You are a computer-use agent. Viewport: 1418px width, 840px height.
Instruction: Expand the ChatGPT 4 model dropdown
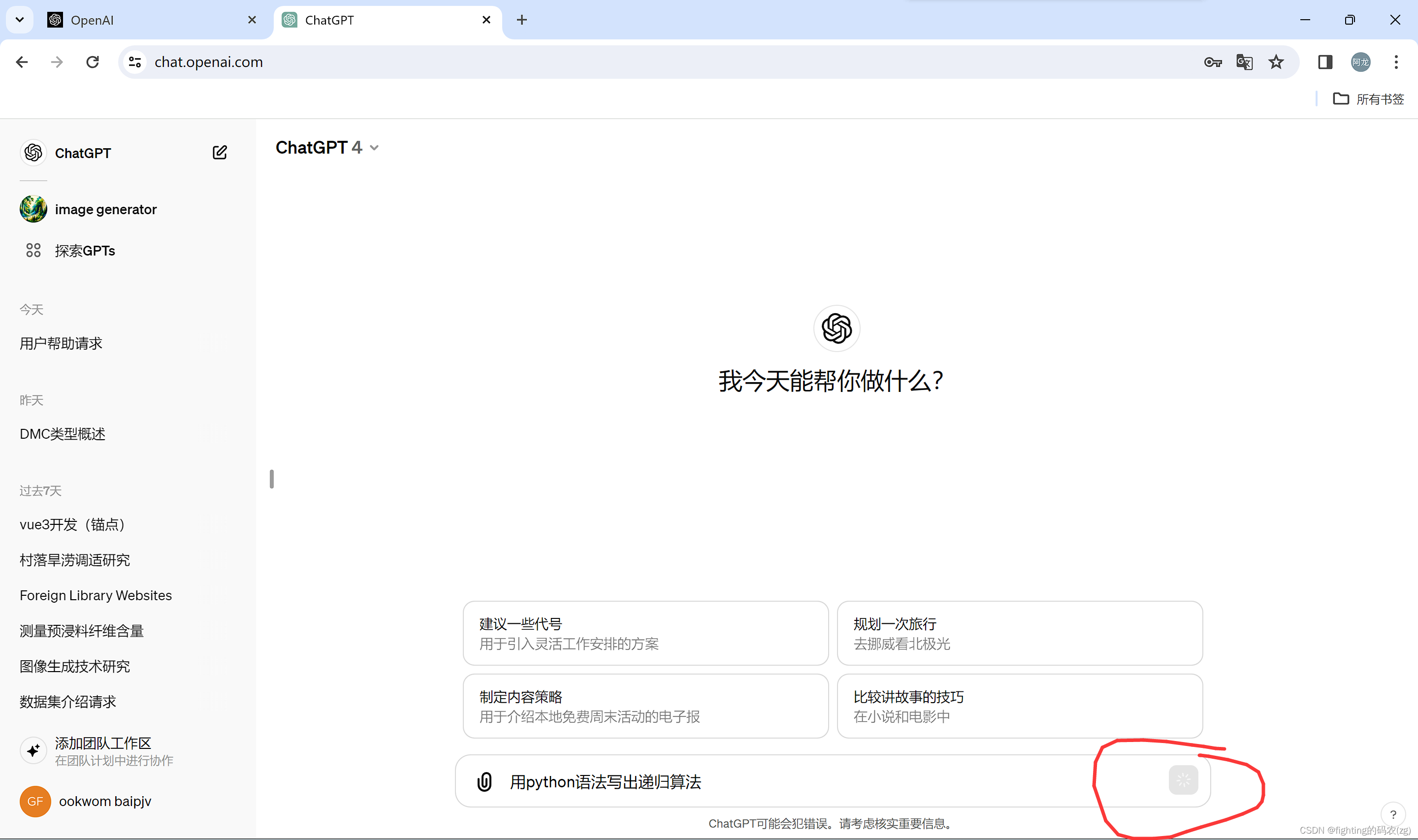click(x=327, y=147)
